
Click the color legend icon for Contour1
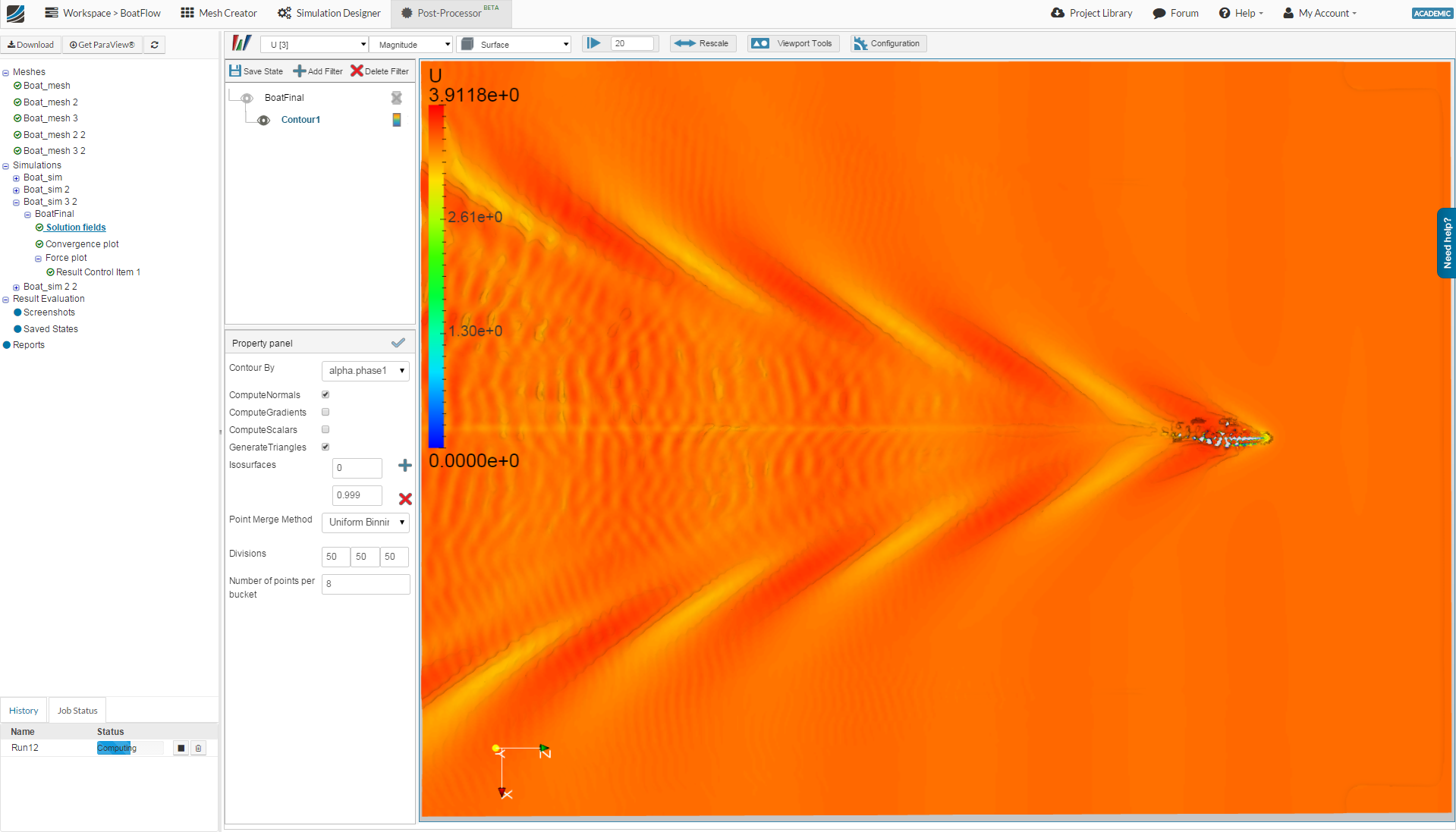pyautogui.click(x=396, y=120)
